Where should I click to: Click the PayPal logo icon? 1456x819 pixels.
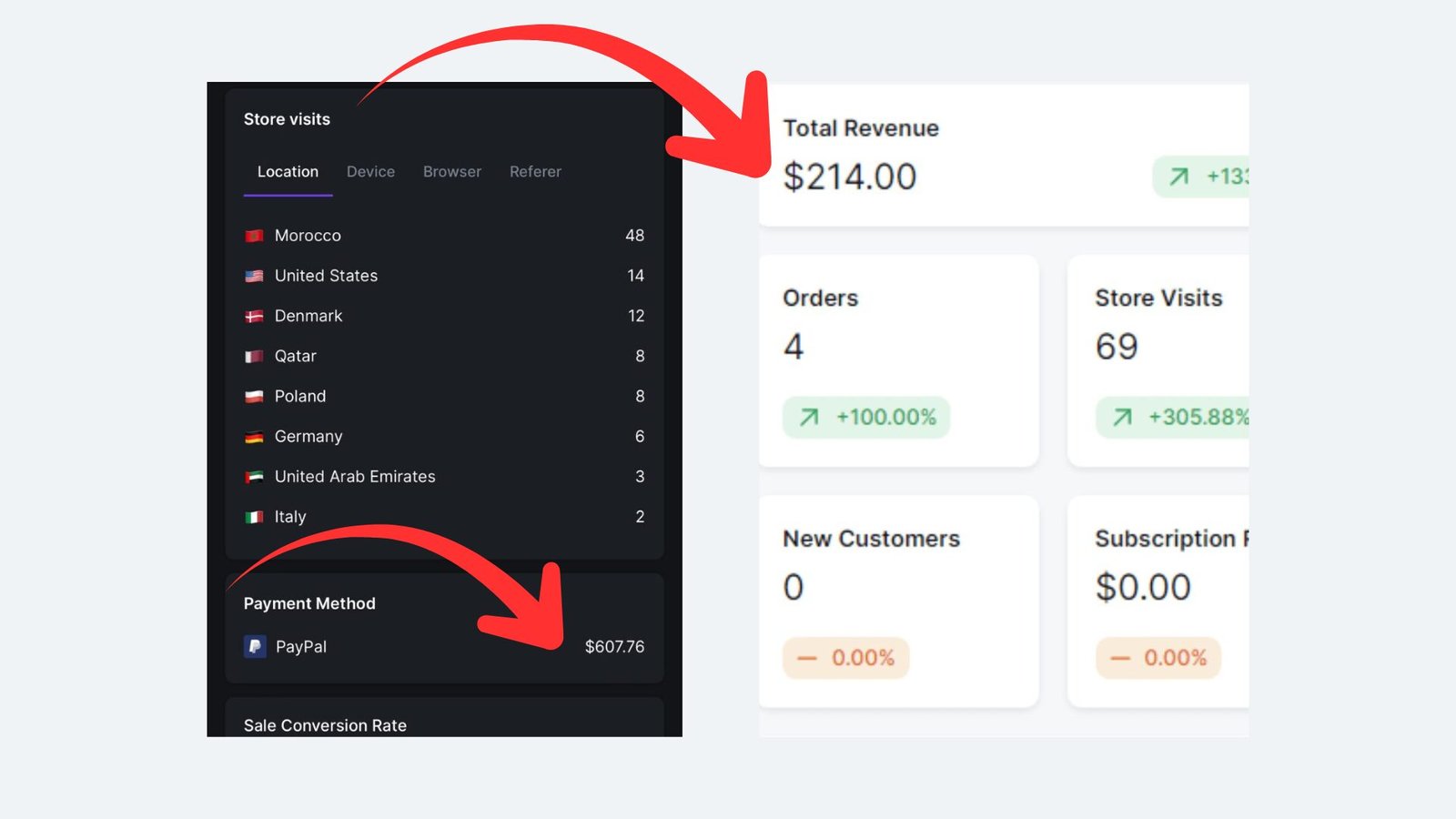[x=255, y=646]
